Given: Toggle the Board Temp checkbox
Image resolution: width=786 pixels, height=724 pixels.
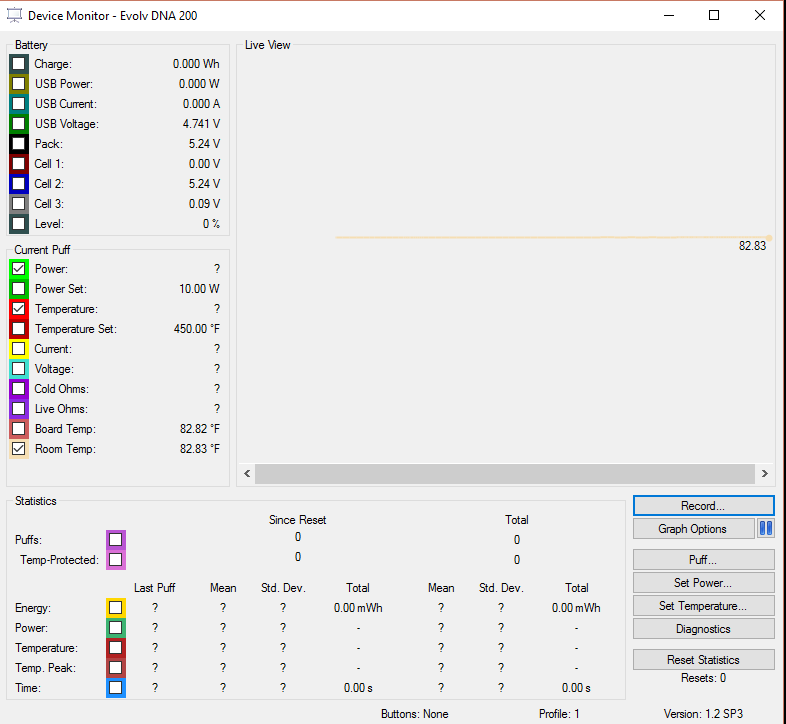Looking at the screenshot, I should [x=19, y=429].
